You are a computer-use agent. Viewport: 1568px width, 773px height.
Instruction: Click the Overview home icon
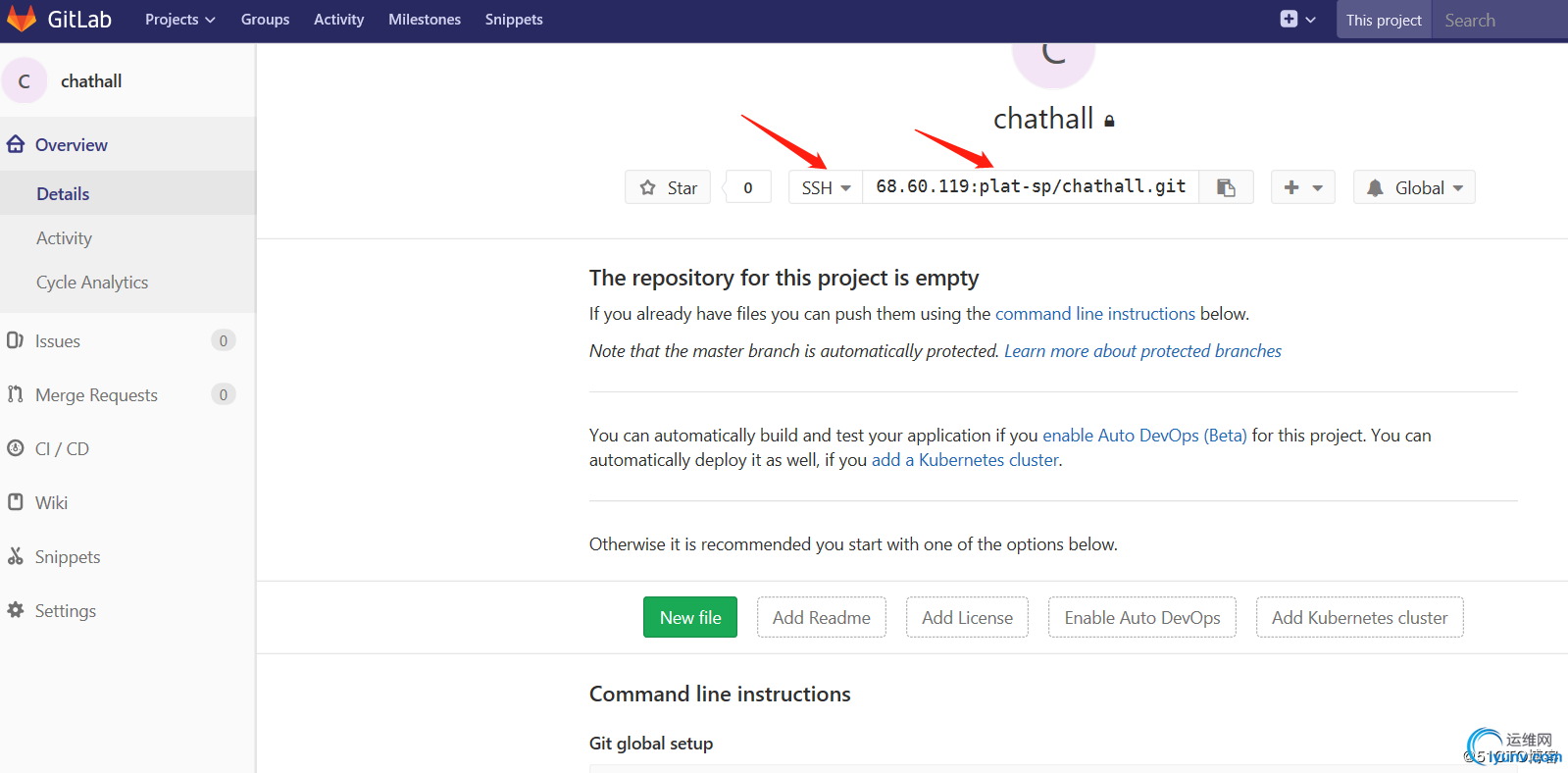[16, 144]
